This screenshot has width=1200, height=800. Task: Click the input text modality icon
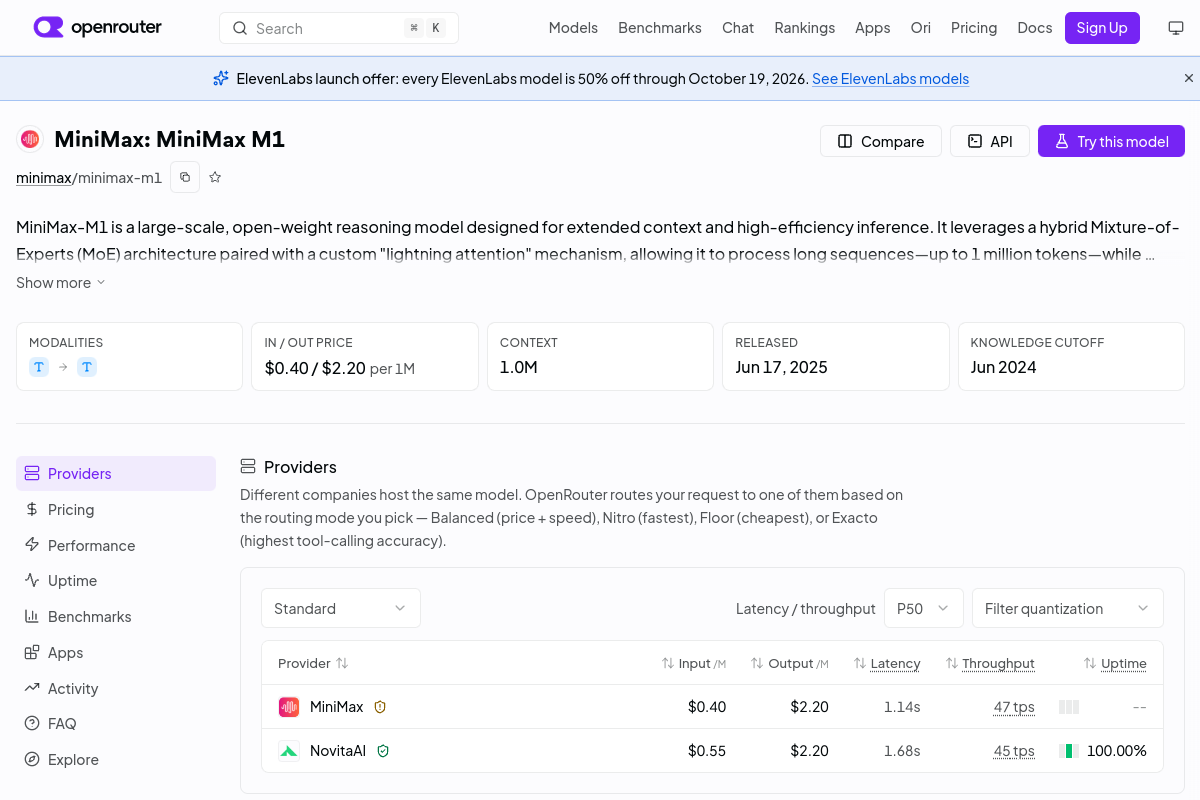[39, 367]
